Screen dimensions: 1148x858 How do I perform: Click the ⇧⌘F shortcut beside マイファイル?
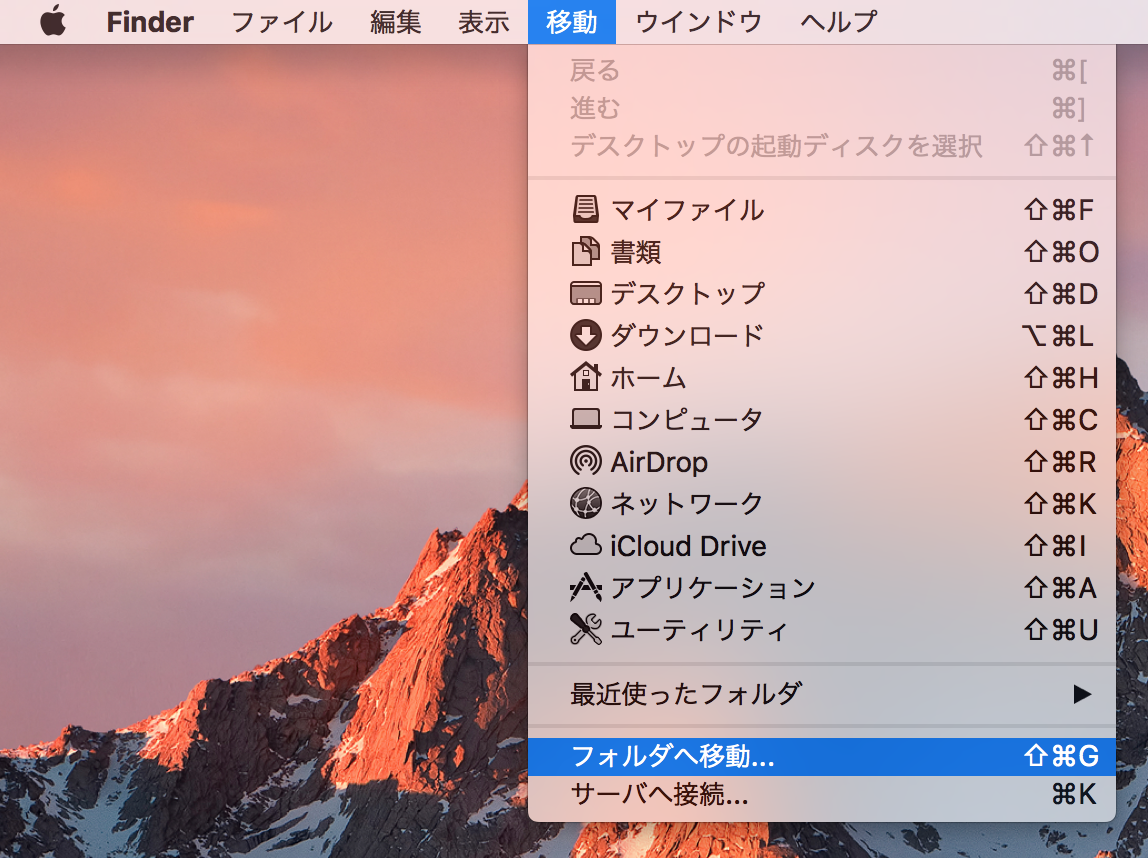(x=1059, y=210)
